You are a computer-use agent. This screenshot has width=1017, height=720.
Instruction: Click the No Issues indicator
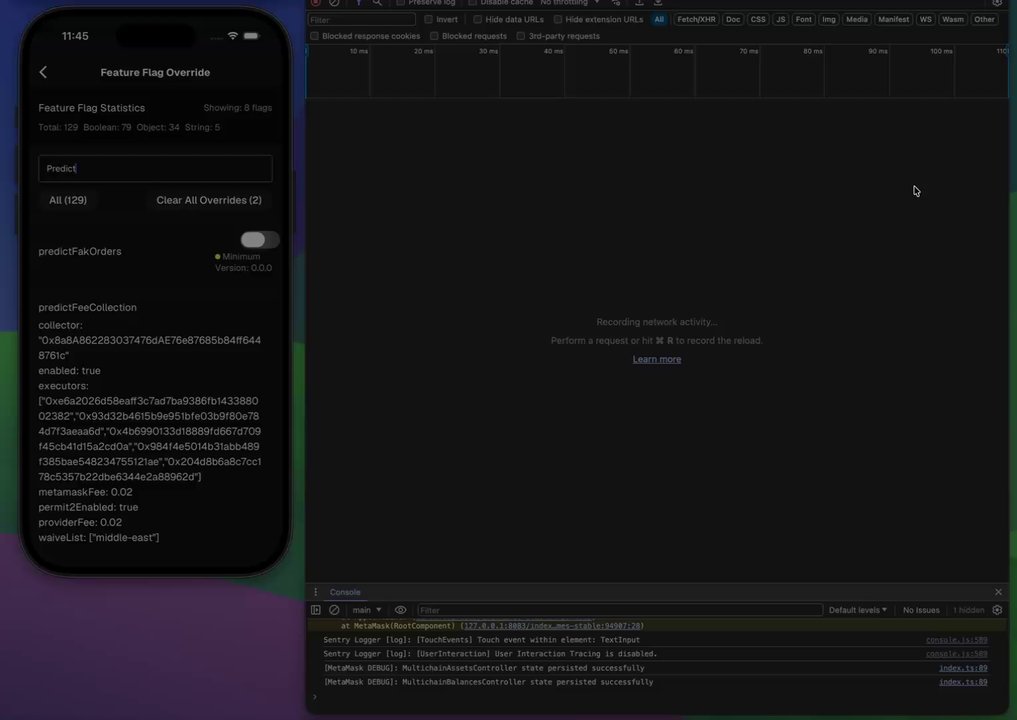921,610
